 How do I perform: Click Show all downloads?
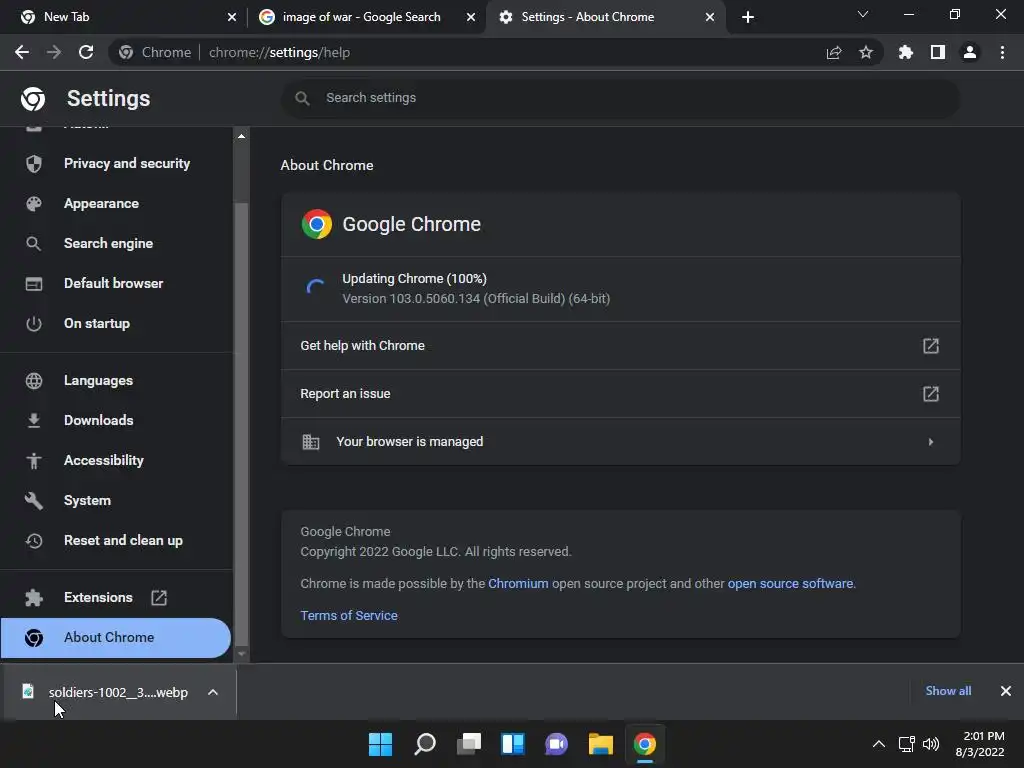tap(948, 691)
